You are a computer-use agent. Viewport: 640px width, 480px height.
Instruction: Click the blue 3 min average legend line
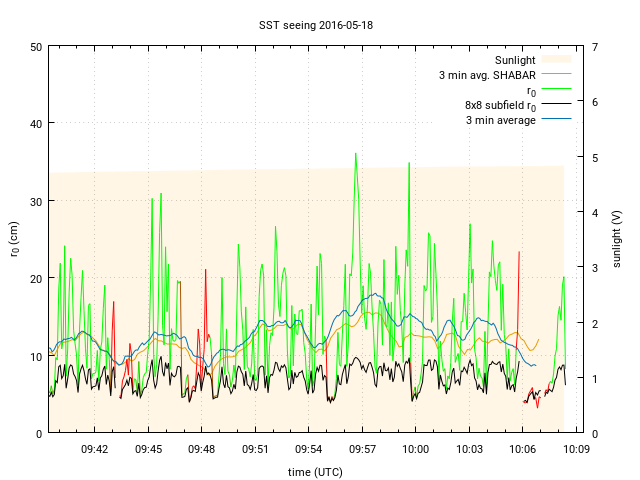[x=556, y=120]
